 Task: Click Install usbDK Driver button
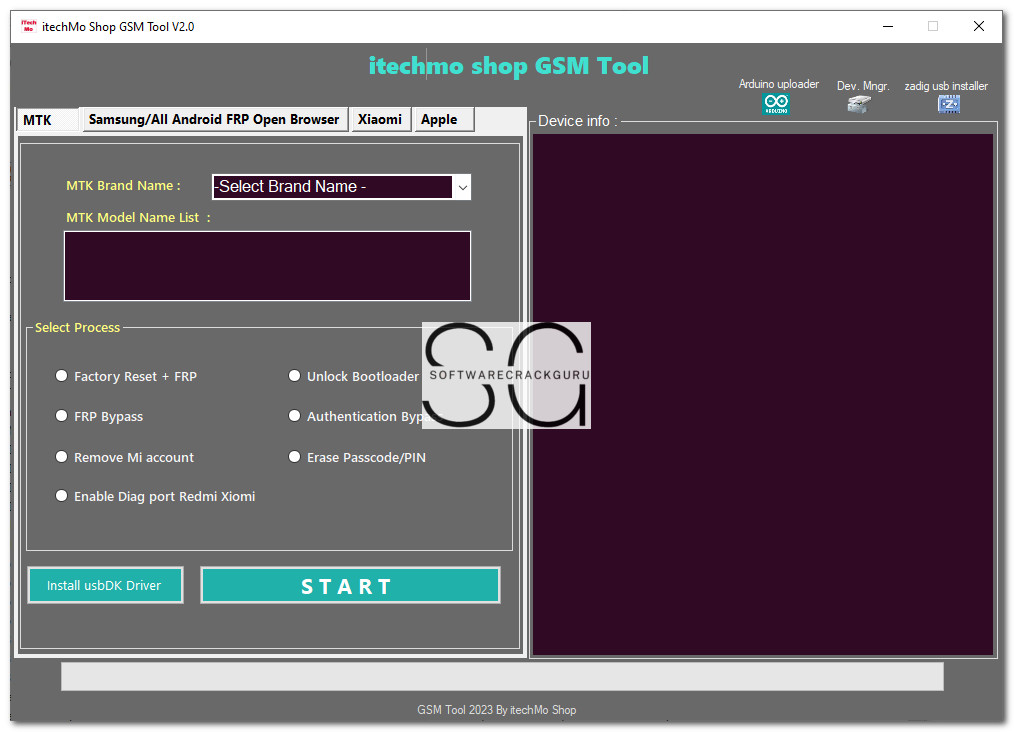pos(105,585)
